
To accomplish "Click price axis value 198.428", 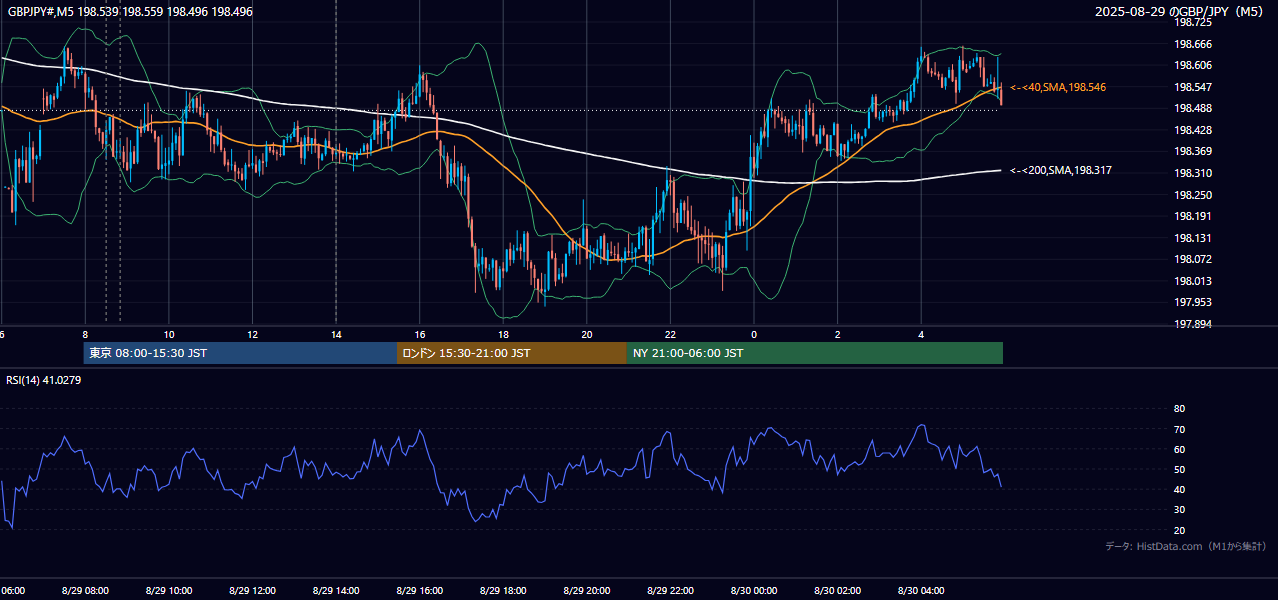I will (1193, 130).
